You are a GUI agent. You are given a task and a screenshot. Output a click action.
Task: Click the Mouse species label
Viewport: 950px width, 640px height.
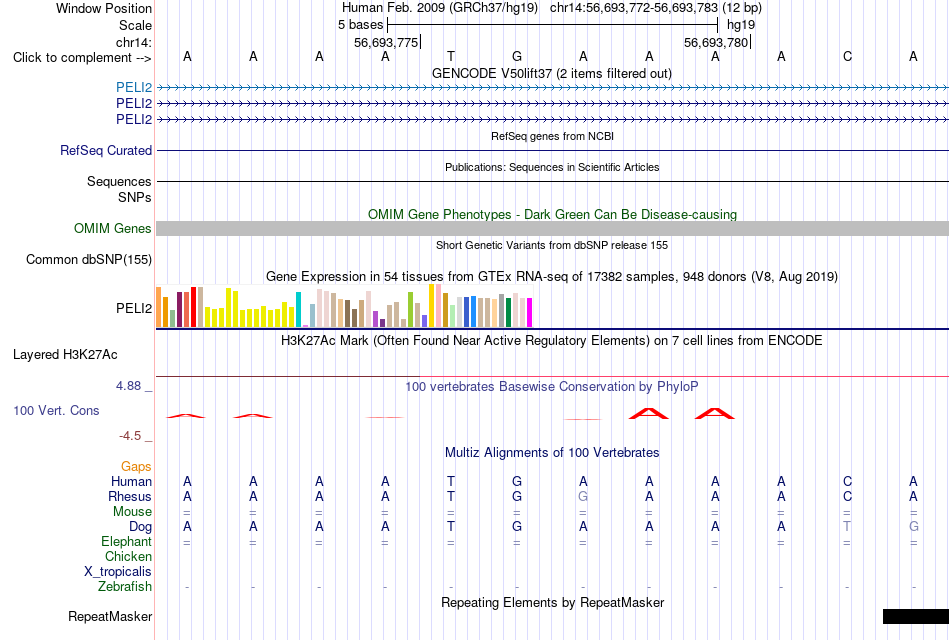(132, 512)
